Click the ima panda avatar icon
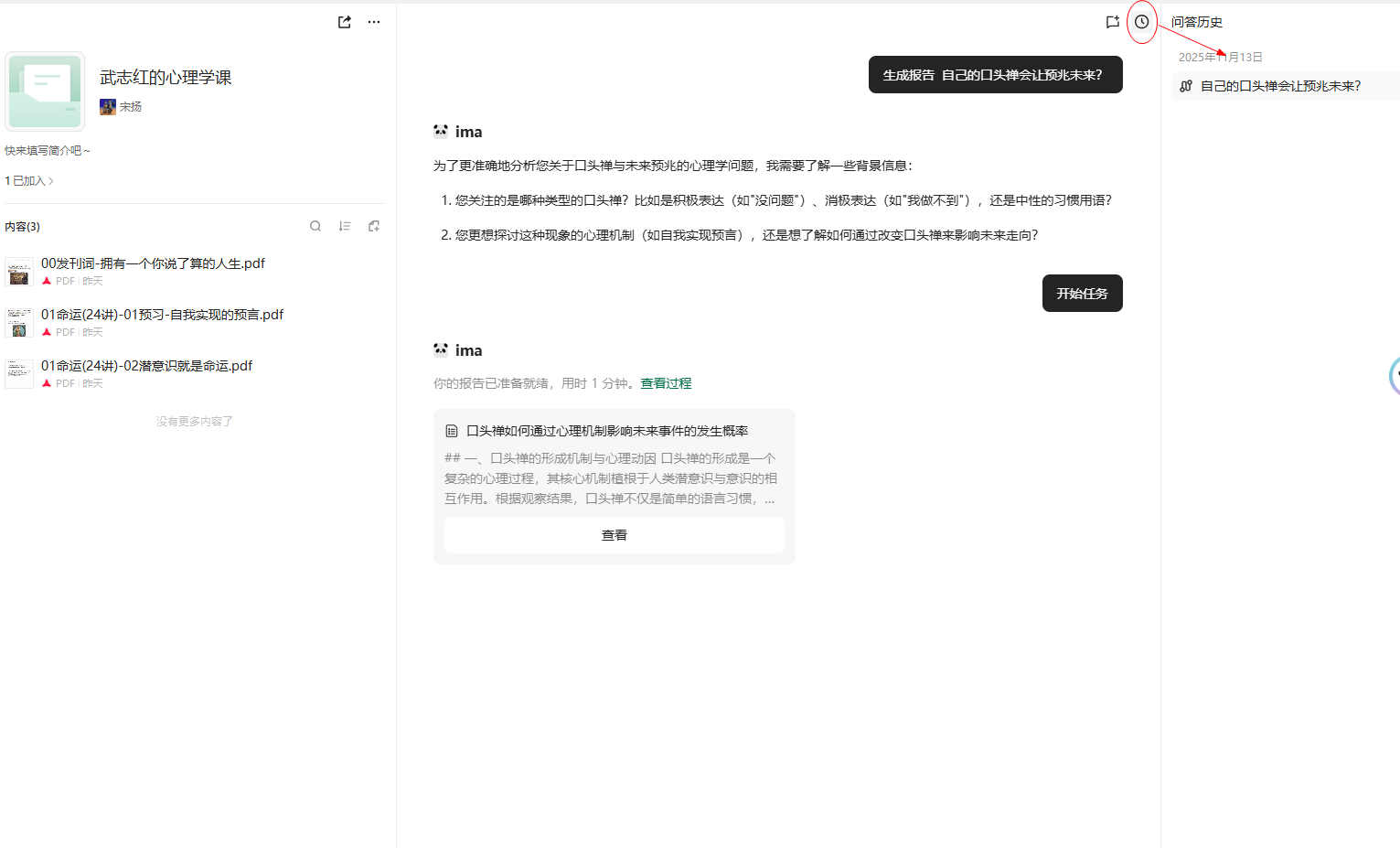 [440, 131]
